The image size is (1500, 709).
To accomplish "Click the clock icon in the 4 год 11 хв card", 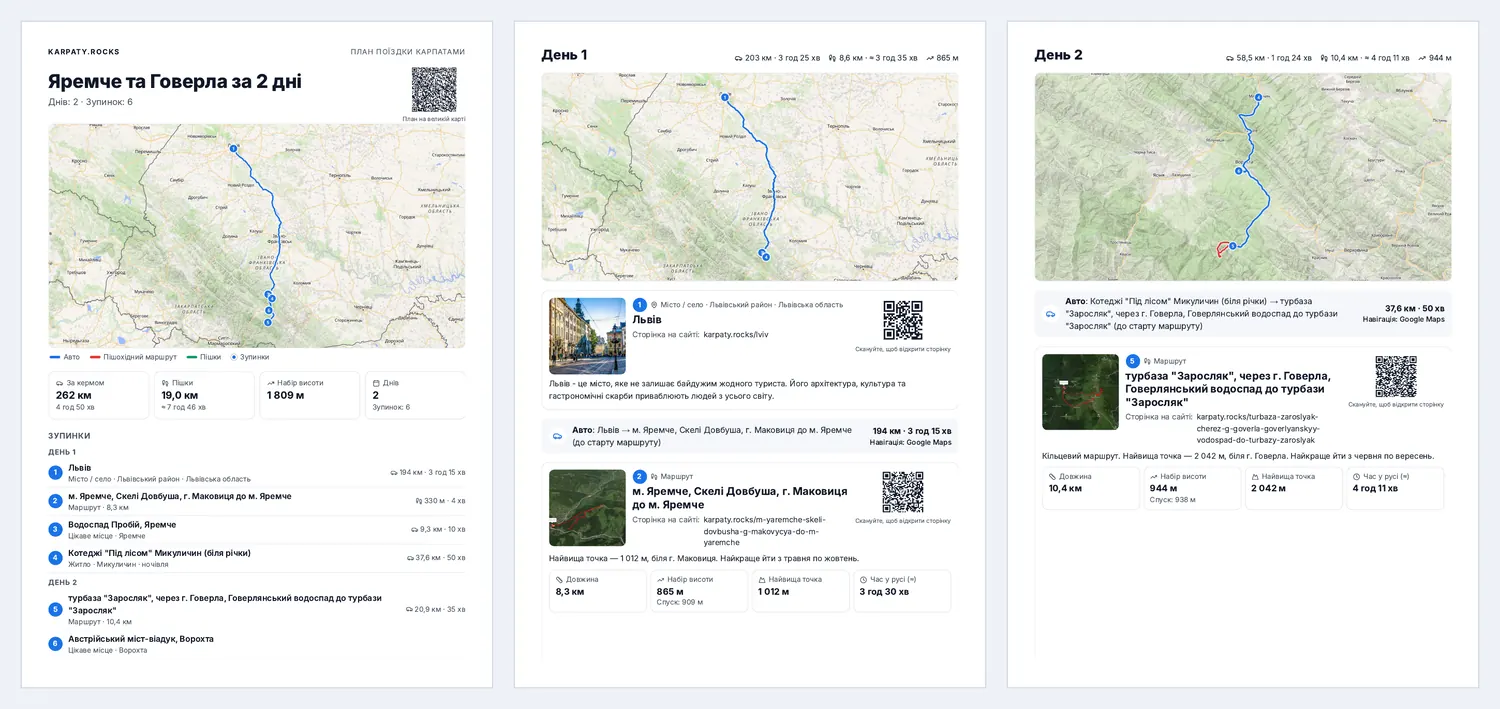I will [x=1357, y=476].
